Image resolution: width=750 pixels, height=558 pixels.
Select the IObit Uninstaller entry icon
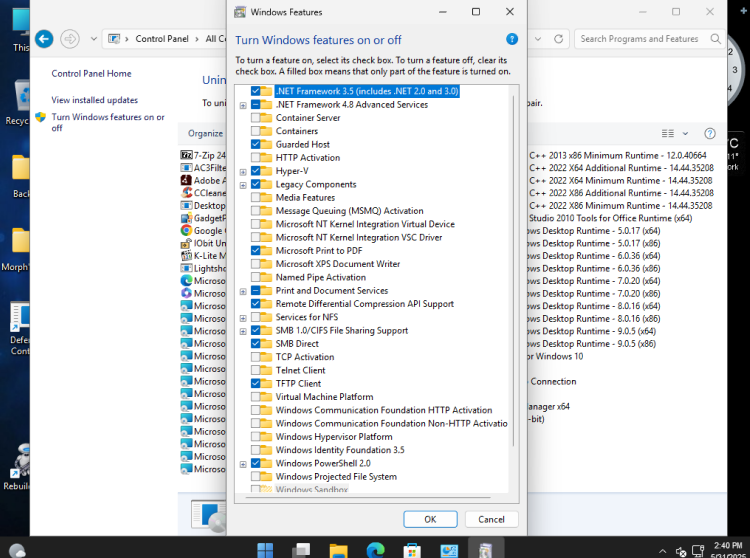(x=186, y=243)
